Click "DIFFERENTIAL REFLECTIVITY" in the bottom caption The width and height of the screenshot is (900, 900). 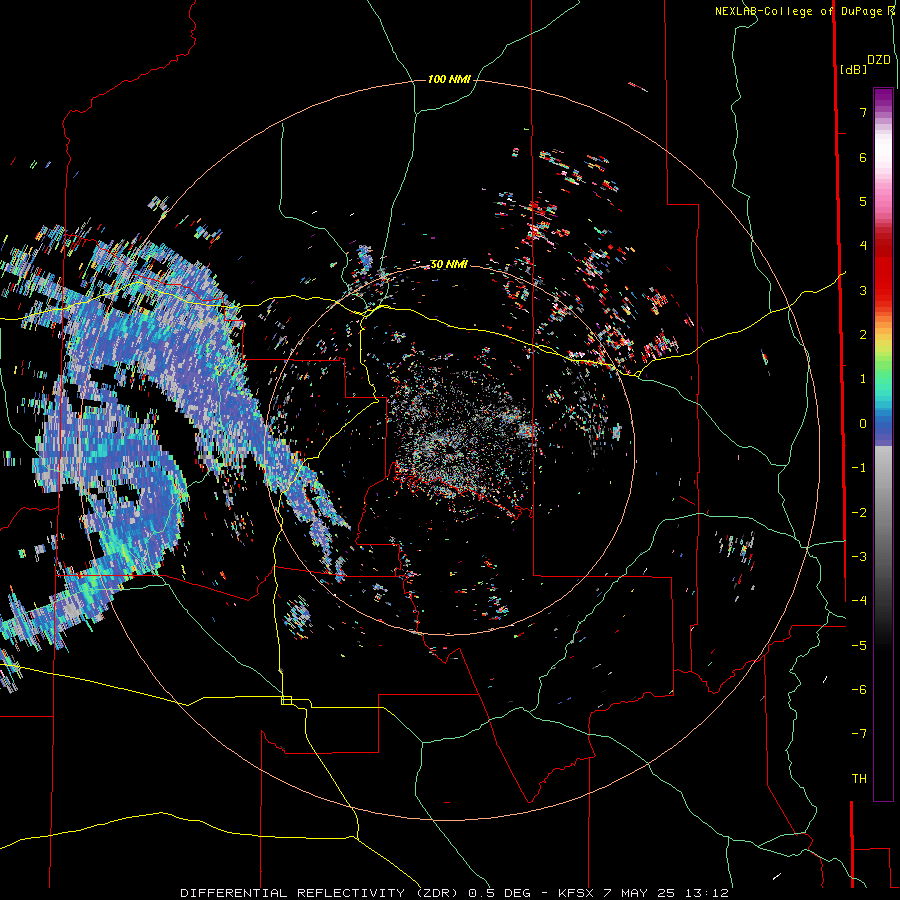291,893
